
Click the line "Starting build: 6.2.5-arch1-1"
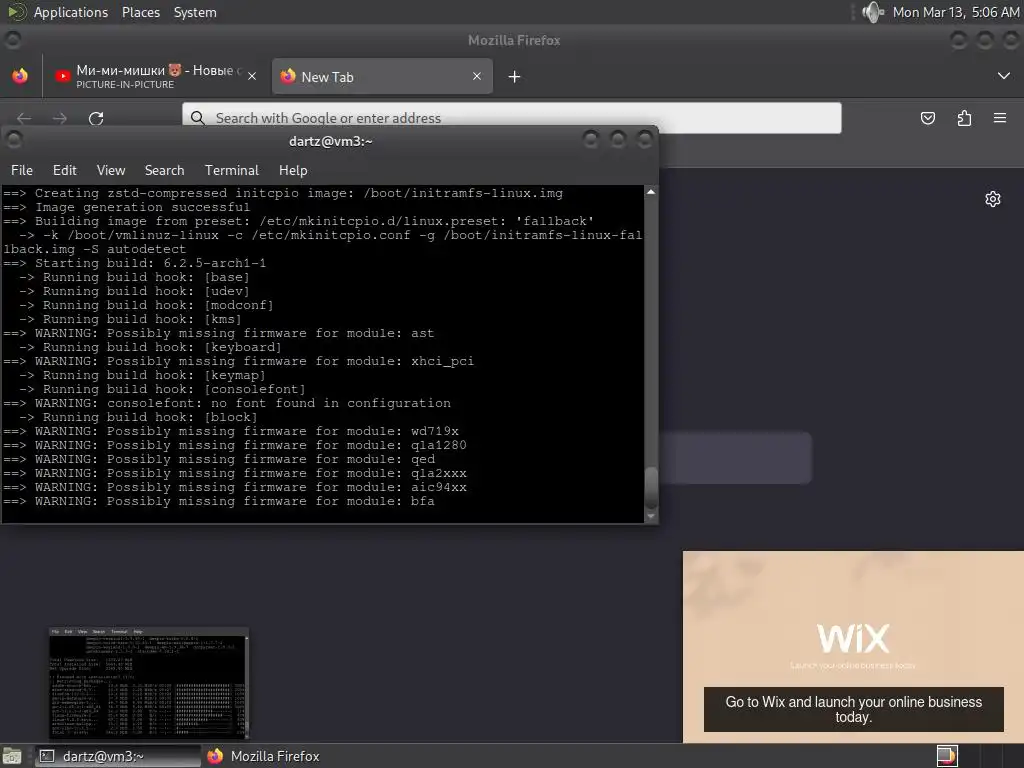tap(135, 263)
